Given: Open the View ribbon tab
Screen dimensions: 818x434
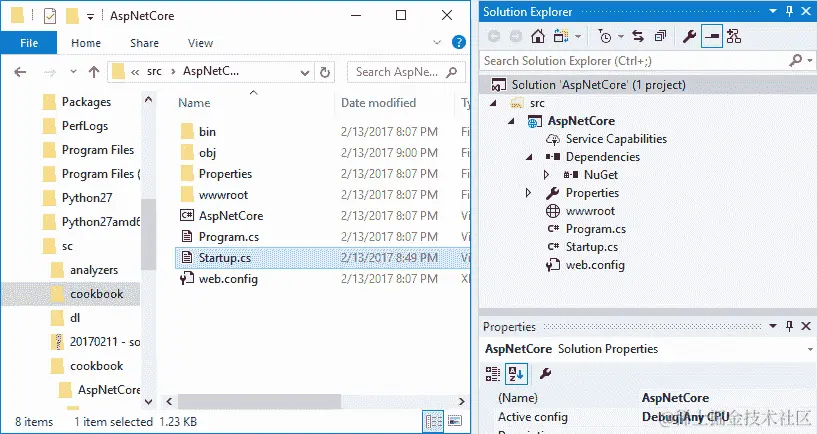Looking at the screenshot, I should pyautogui.click(x=200, y=43).
